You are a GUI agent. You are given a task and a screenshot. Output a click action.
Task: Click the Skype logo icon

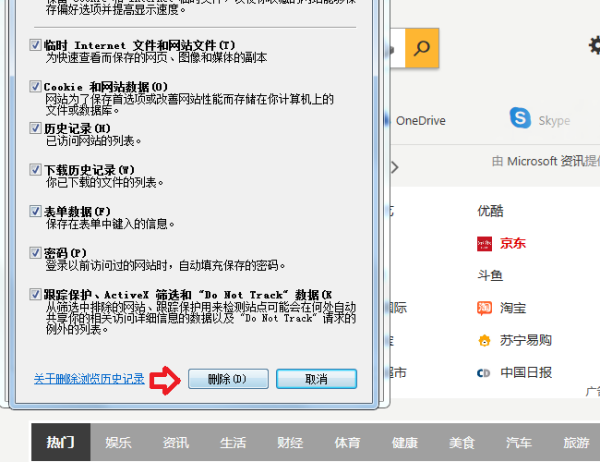tap(520, 118)
